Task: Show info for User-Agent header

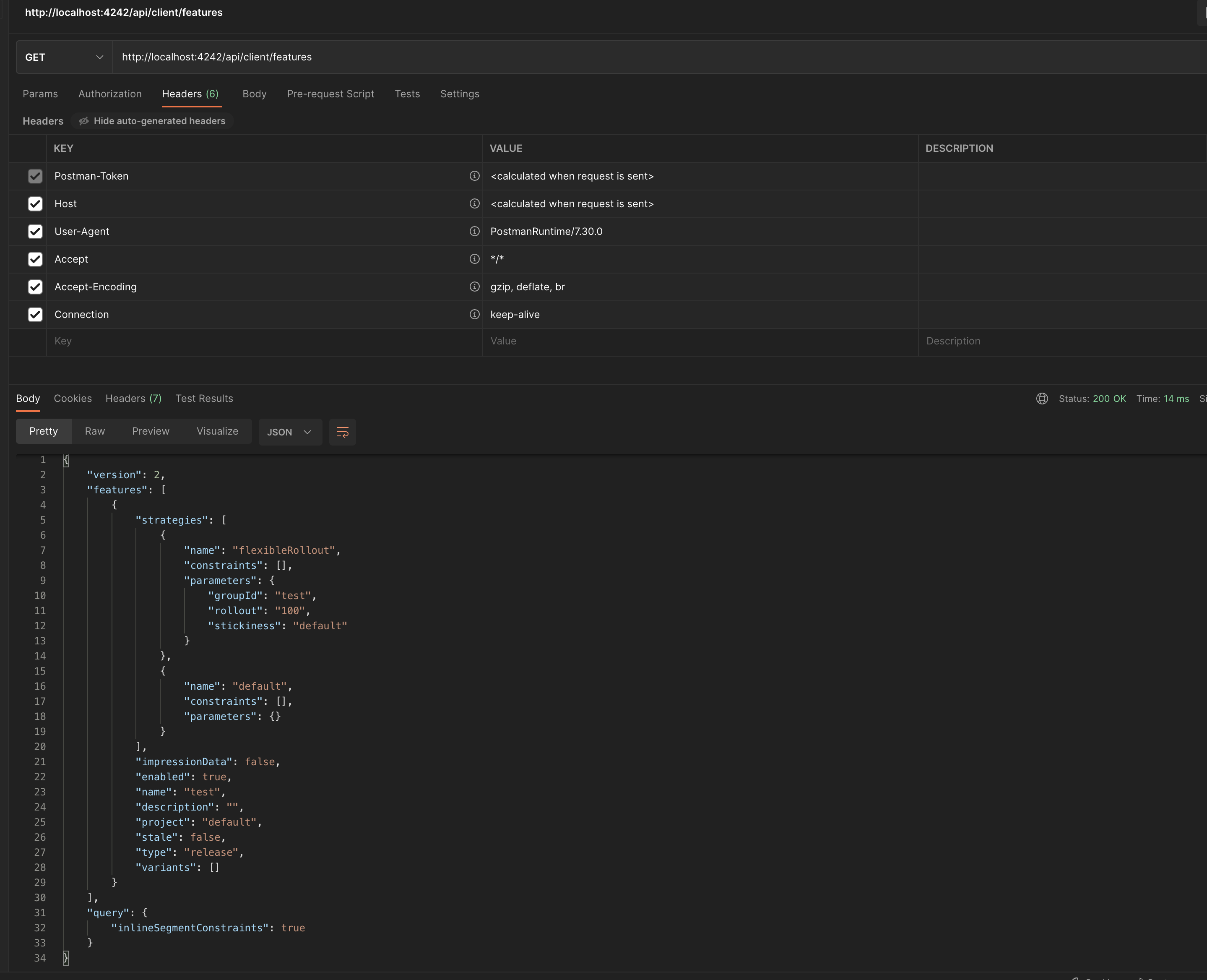Action: pyautogui.click(x=475, y=231)
